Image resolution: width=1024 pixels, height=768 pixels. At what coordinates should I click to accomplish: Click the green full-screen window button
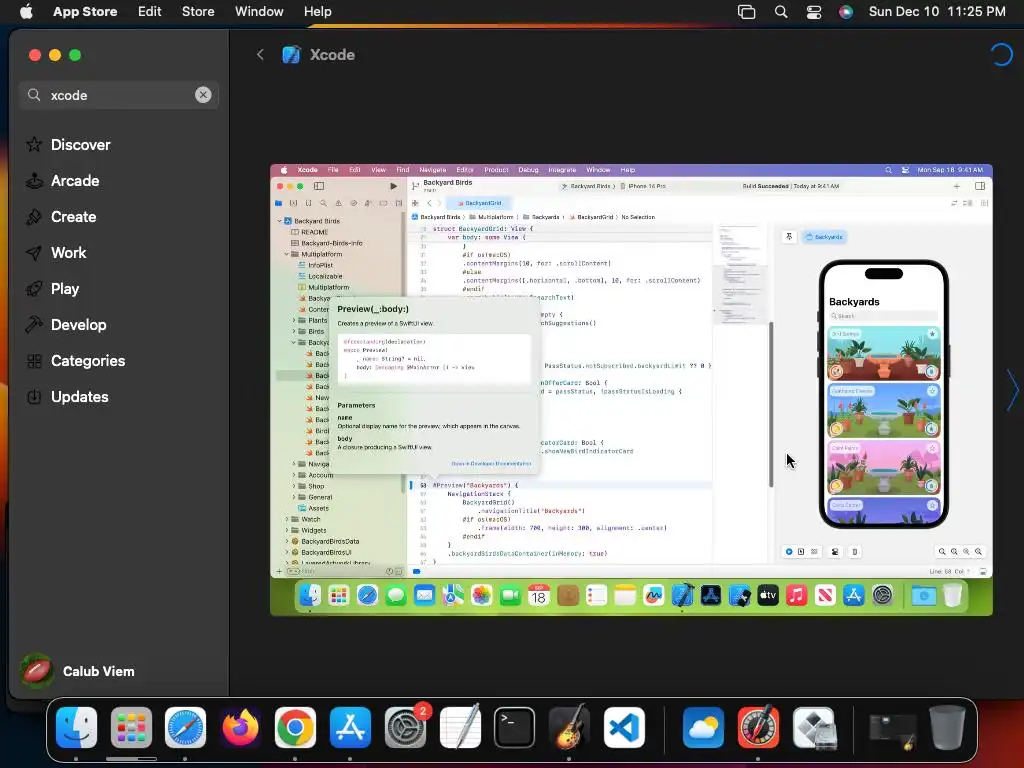(x=75, y=55)
